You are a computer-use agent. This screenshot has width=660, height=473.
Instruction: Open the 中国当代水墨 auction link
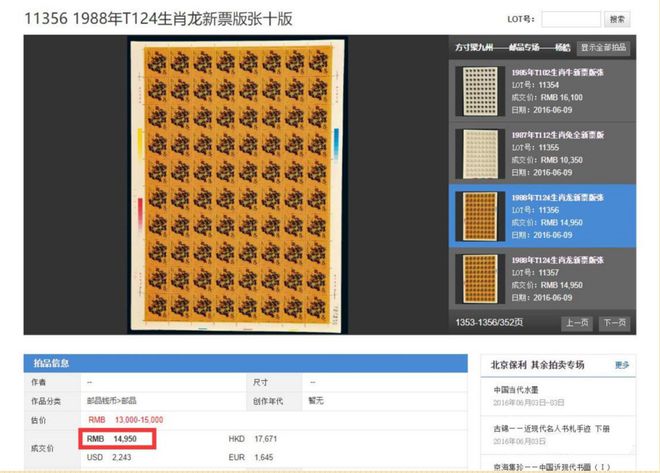point(516,390)
